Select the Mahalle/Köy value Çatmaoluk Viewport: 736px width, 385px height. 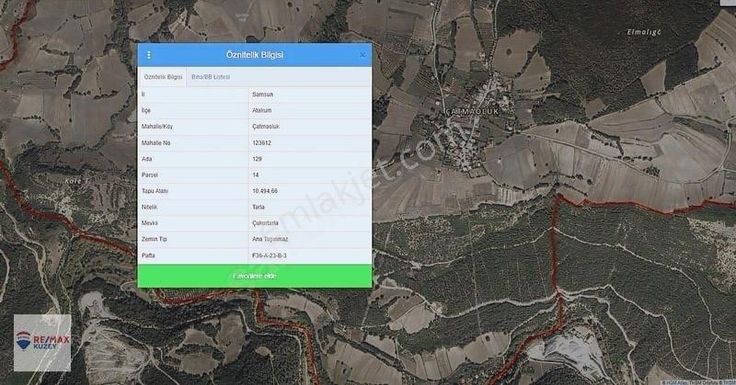coord(266,127)
